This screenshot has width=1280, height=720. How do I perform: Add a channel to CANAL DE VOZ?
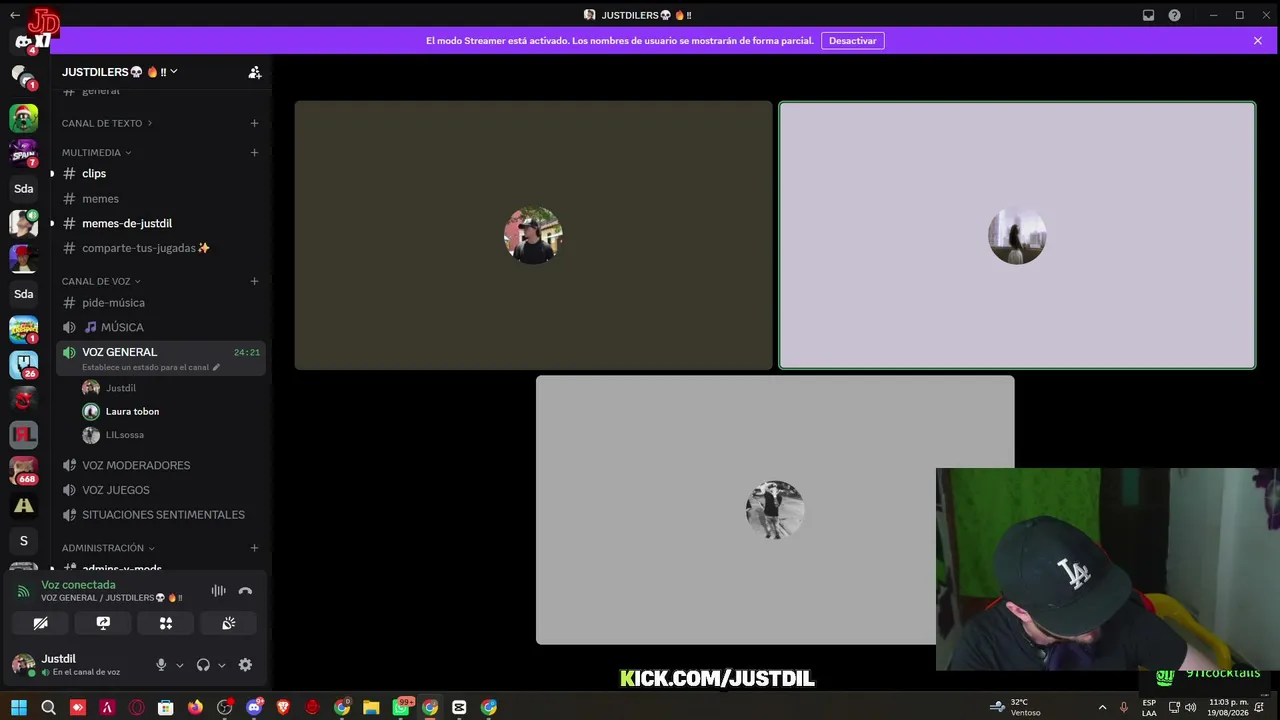pos(254,281)
